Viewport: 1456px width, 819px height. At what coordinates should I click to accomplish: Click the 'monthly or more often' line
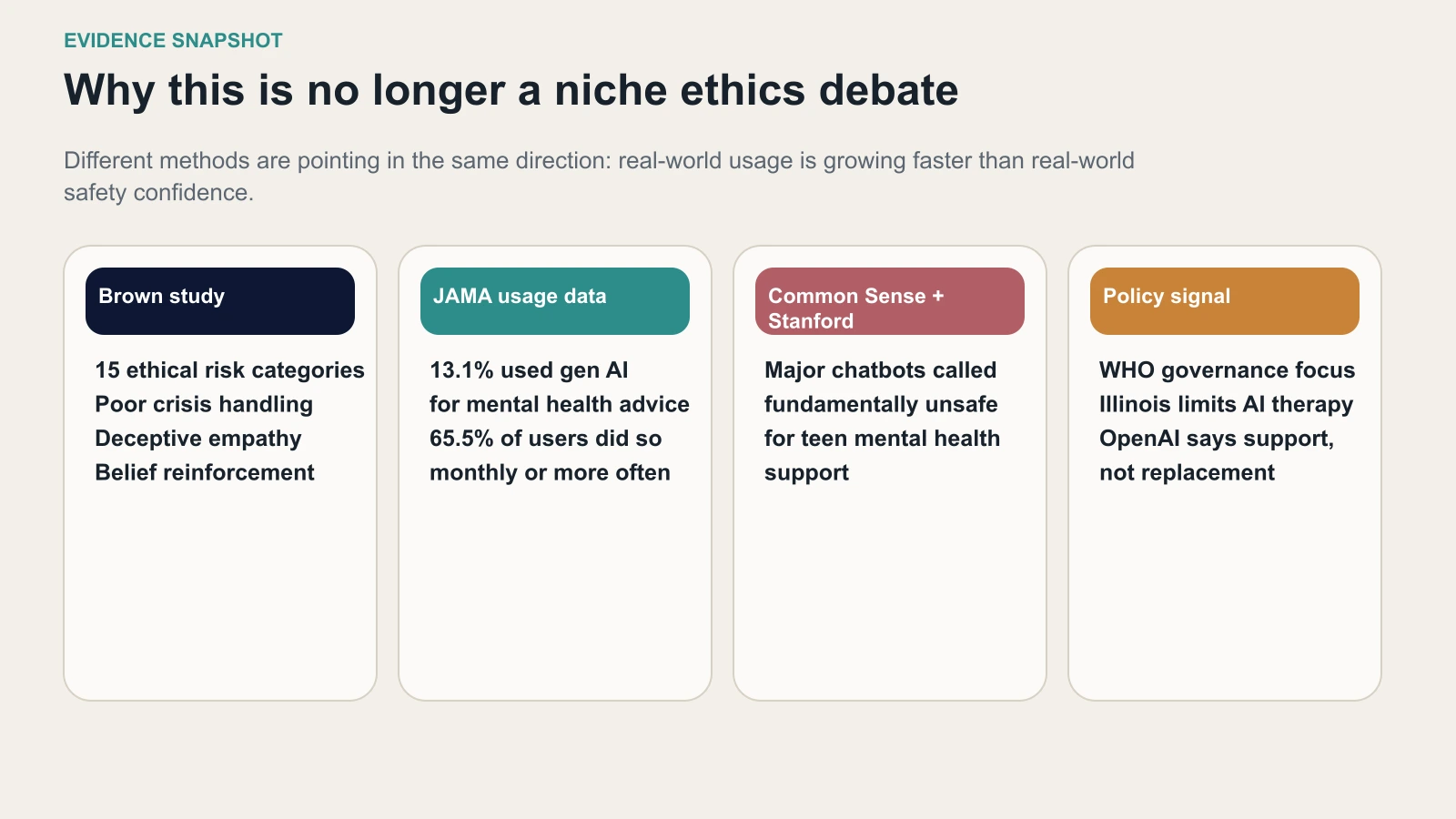[x=550, y=472]
